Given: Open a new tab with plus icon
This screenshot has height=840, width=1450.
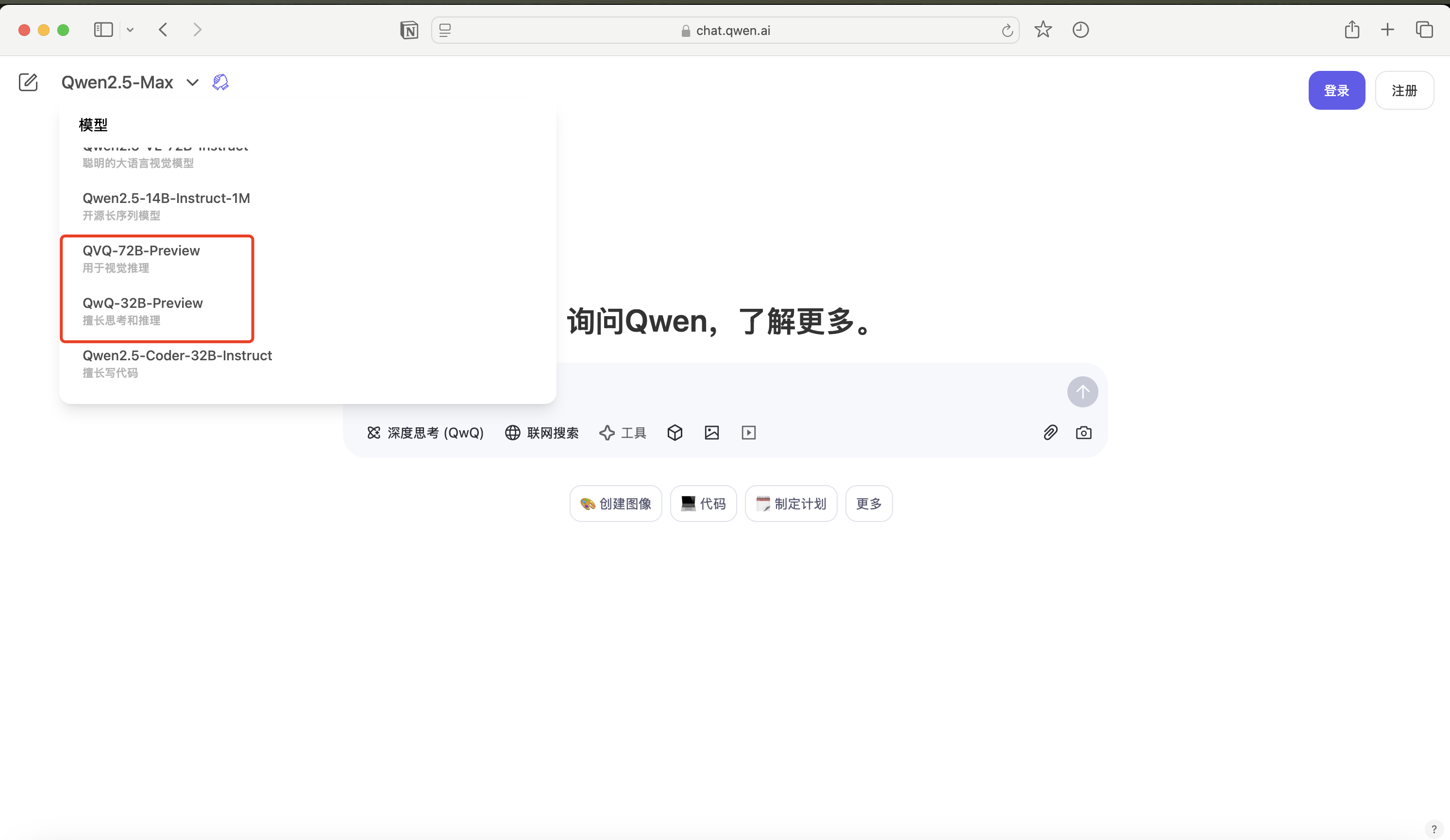Looking at the screenshot, I should click(x=1387, y=30).
